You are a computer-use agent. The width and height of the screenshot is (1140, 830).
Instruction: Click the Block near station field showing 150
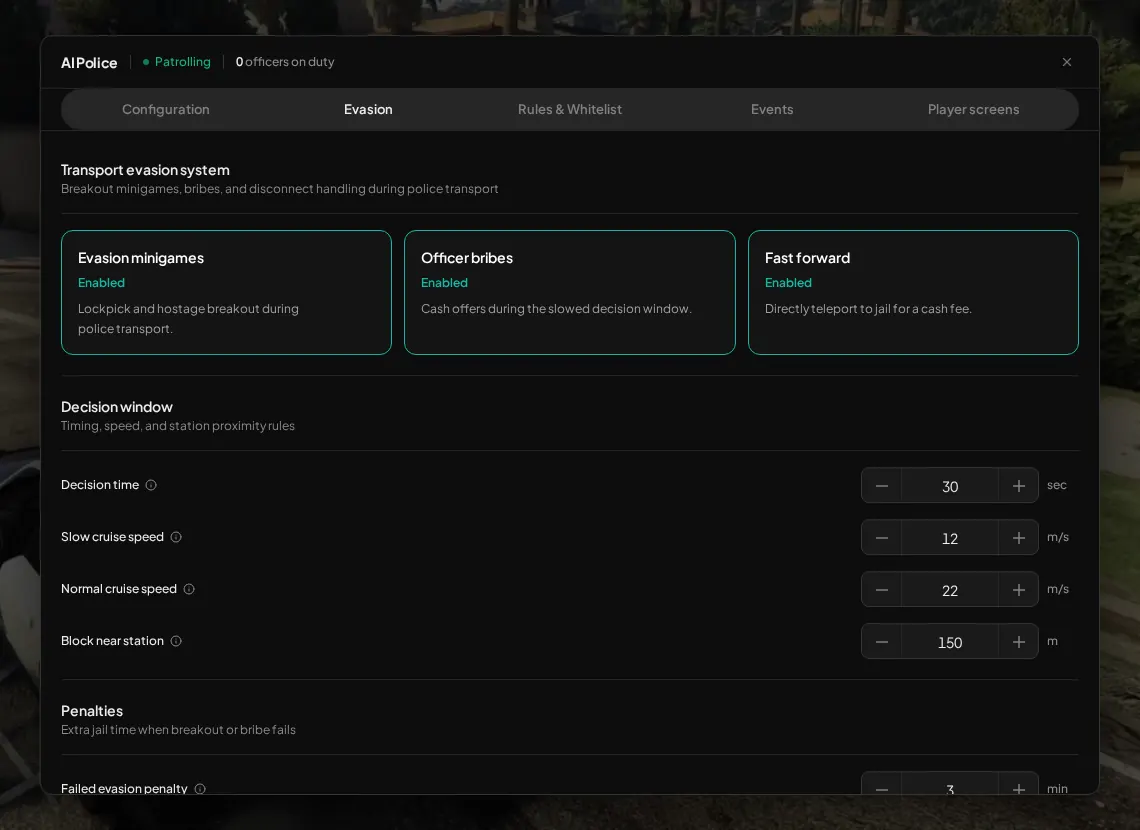950,642
